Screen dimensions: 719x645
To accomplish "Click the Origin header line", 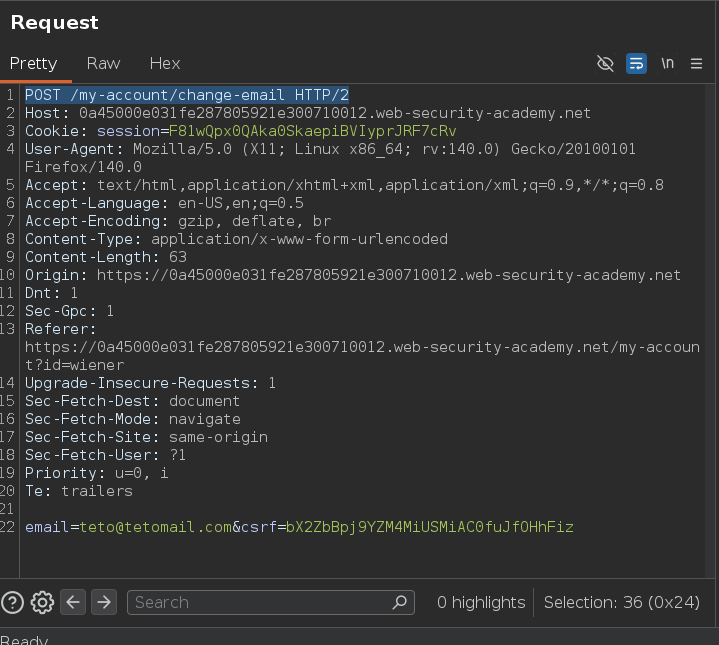I will click(x=353, y=275).
